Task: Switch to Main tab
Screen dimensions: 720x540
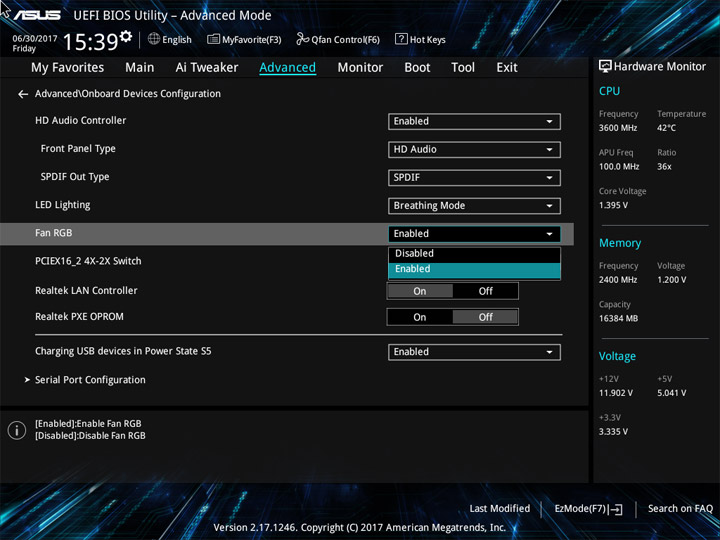Action: tap(140, 68)
